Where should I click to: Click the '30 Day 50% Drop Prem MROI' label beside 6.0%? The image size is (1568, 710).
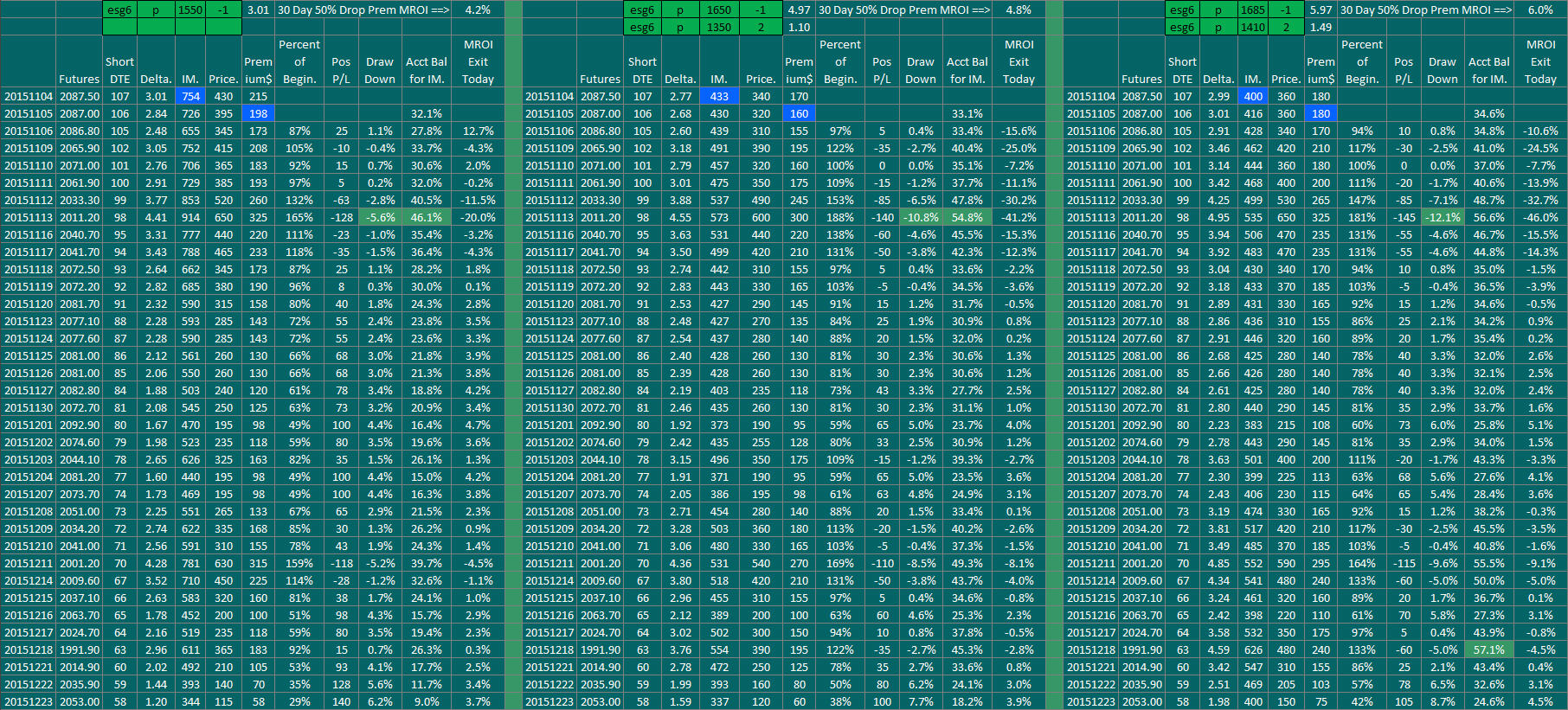click(1426, 10)
